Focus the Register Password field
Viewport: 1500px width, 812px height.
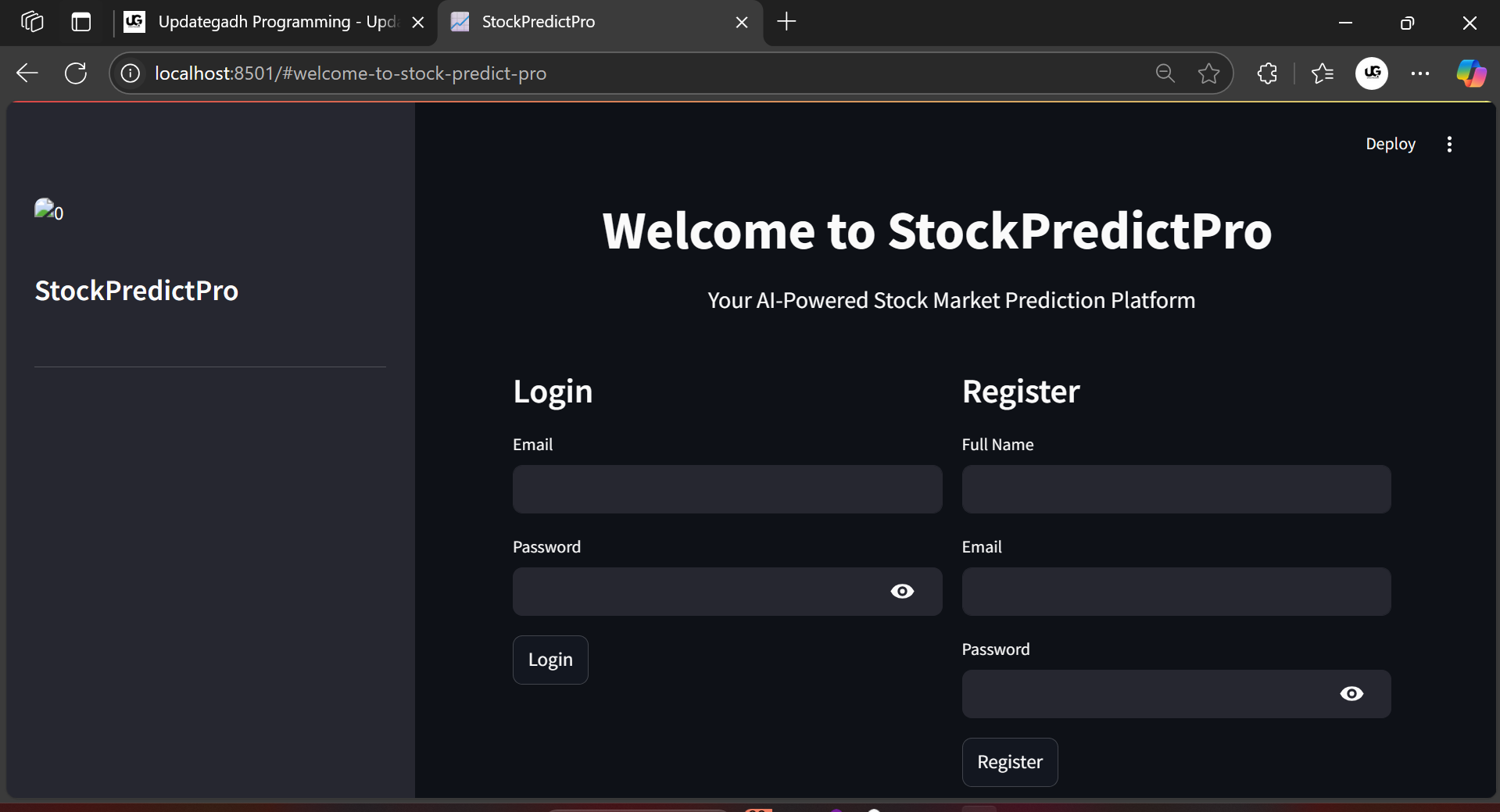pyautogui.click(x=1176, y=694)
